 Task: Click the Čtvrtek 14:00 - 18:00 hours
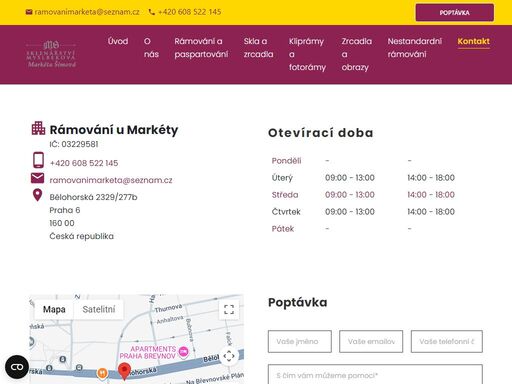tap(431, 212)
